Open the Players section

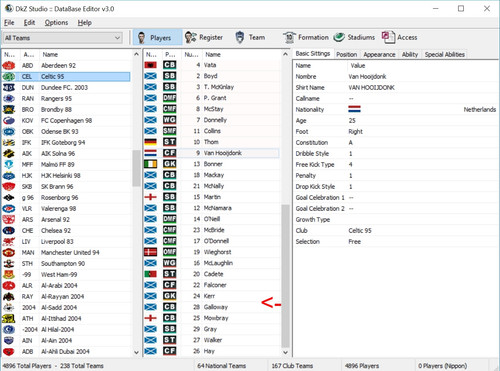tap(158, 37)
